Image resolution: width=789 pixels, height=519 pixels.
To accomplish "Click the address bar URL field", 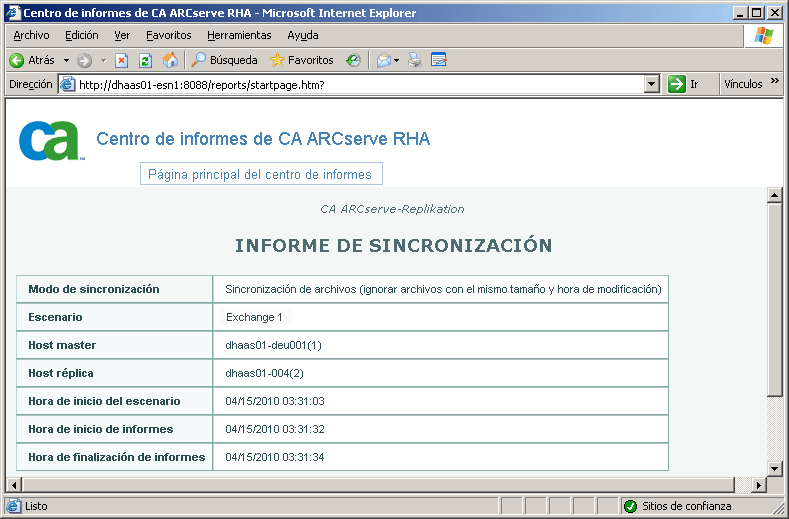I will (x=350, y=85).
